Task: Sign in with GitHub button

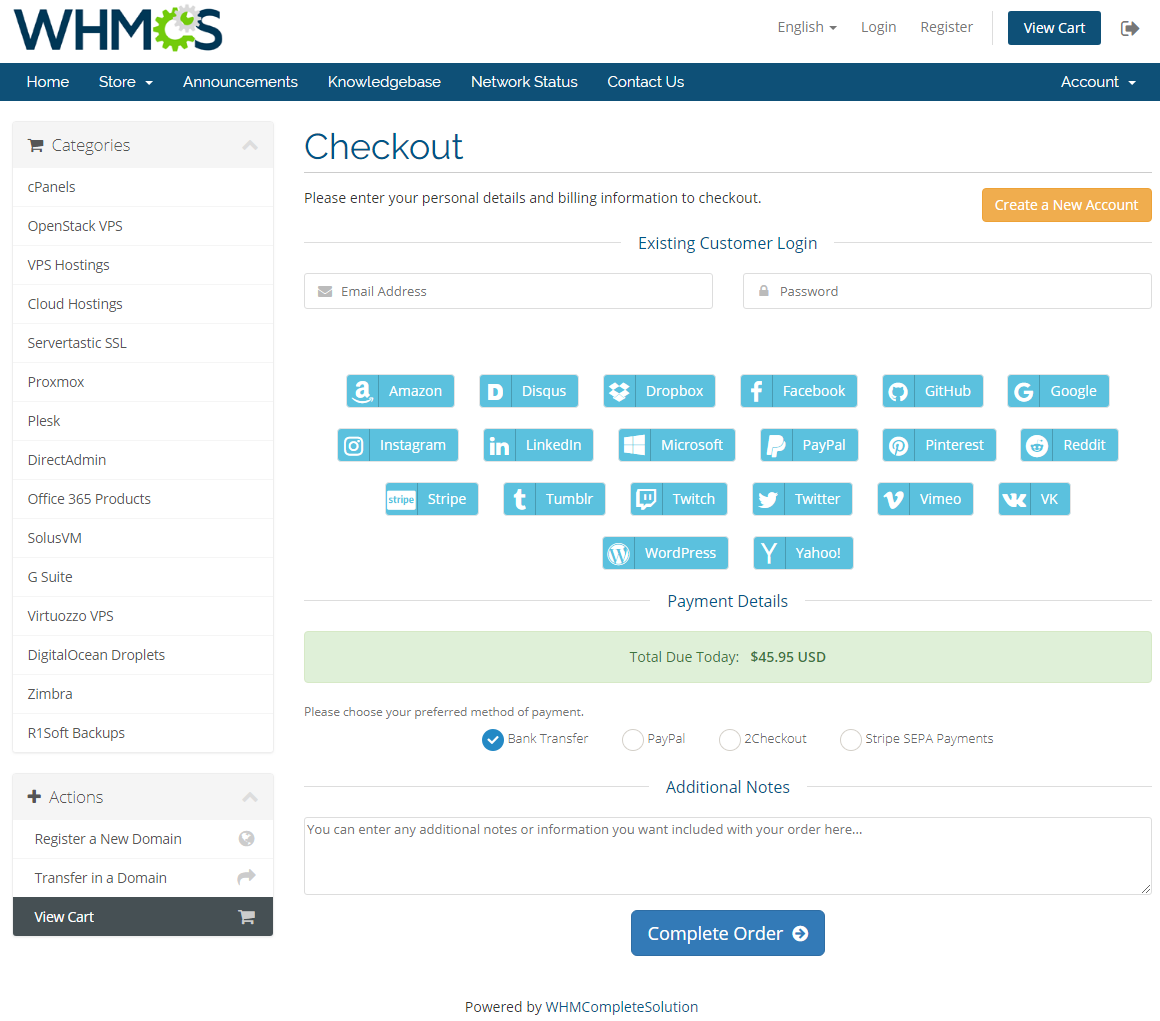Action: (x=932, y=391)
